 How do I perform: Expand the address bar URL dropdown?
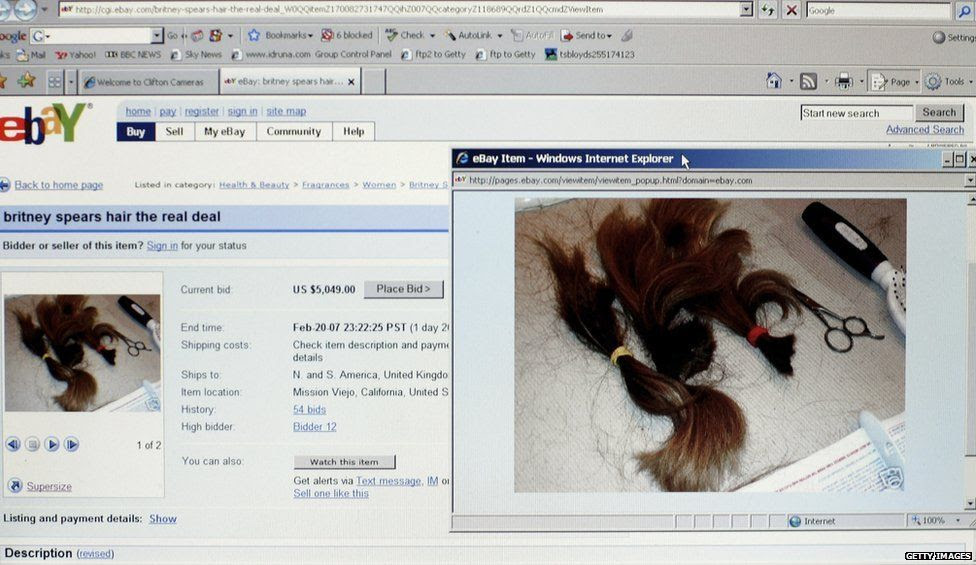tap(746, 9)
